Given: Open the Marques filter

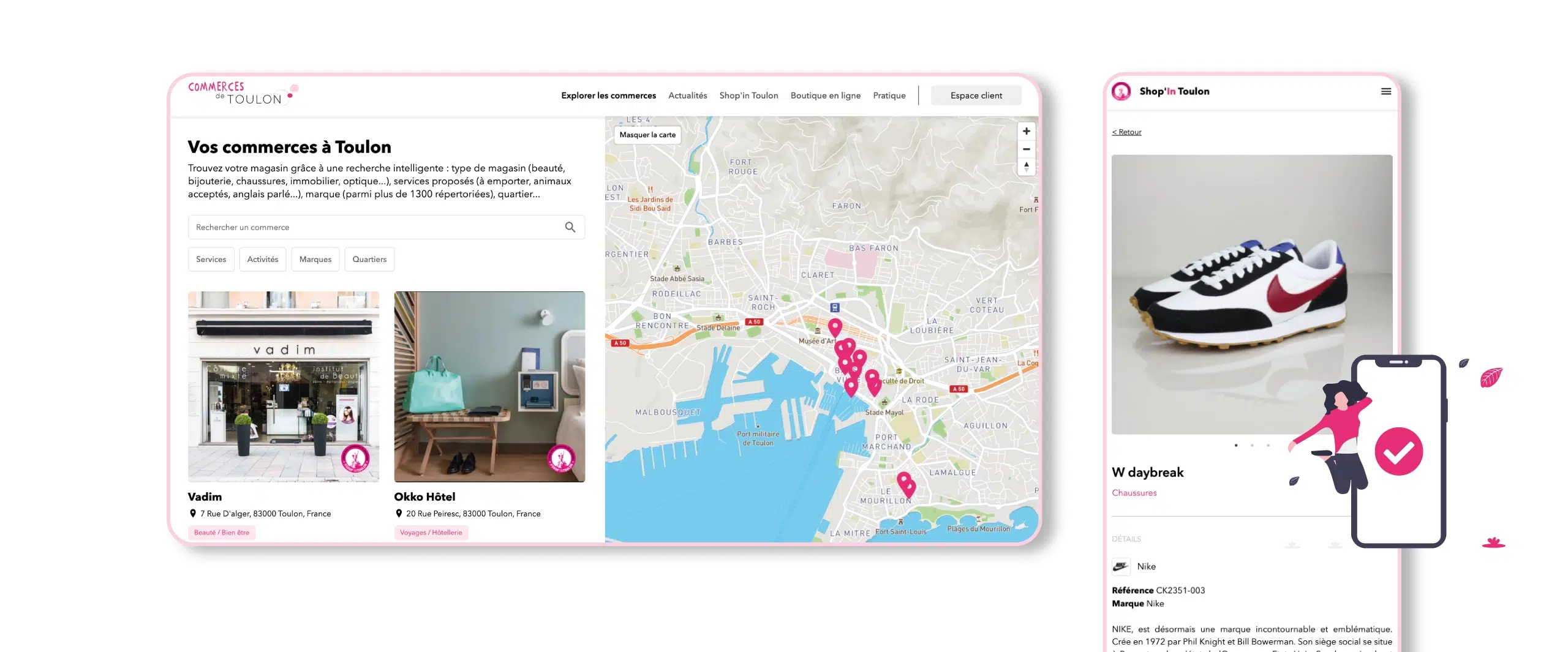Looking at the screenshot, I should pos(315,260).
